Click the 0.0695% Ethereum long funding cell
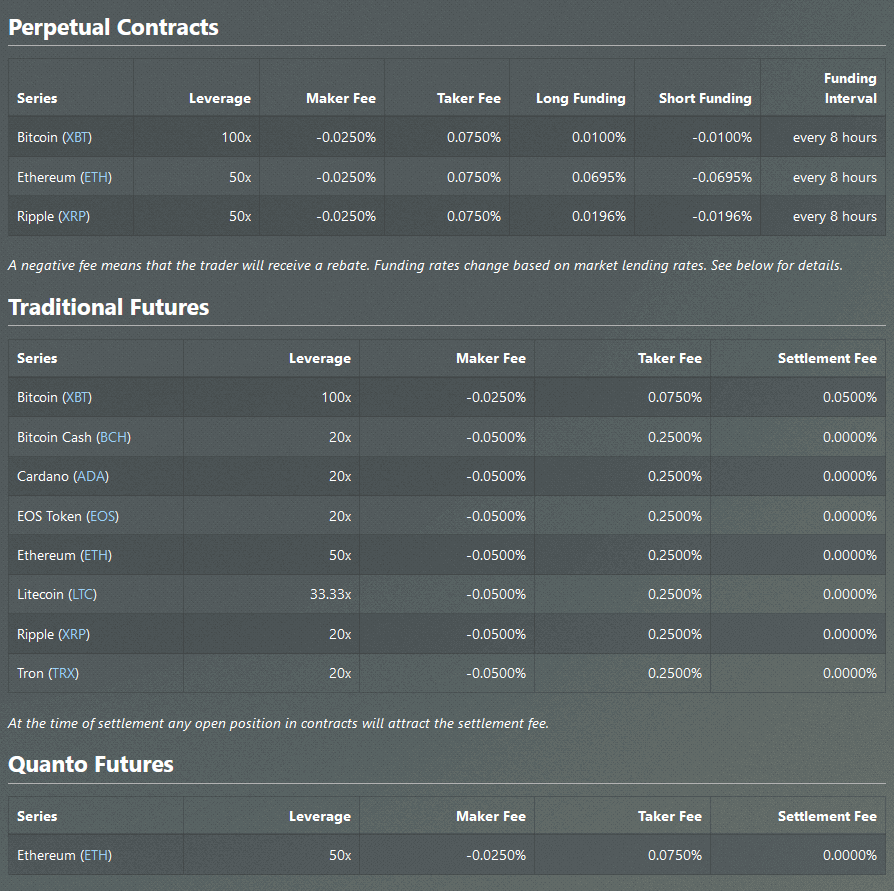894x891 pixels. tap(598, 177)
